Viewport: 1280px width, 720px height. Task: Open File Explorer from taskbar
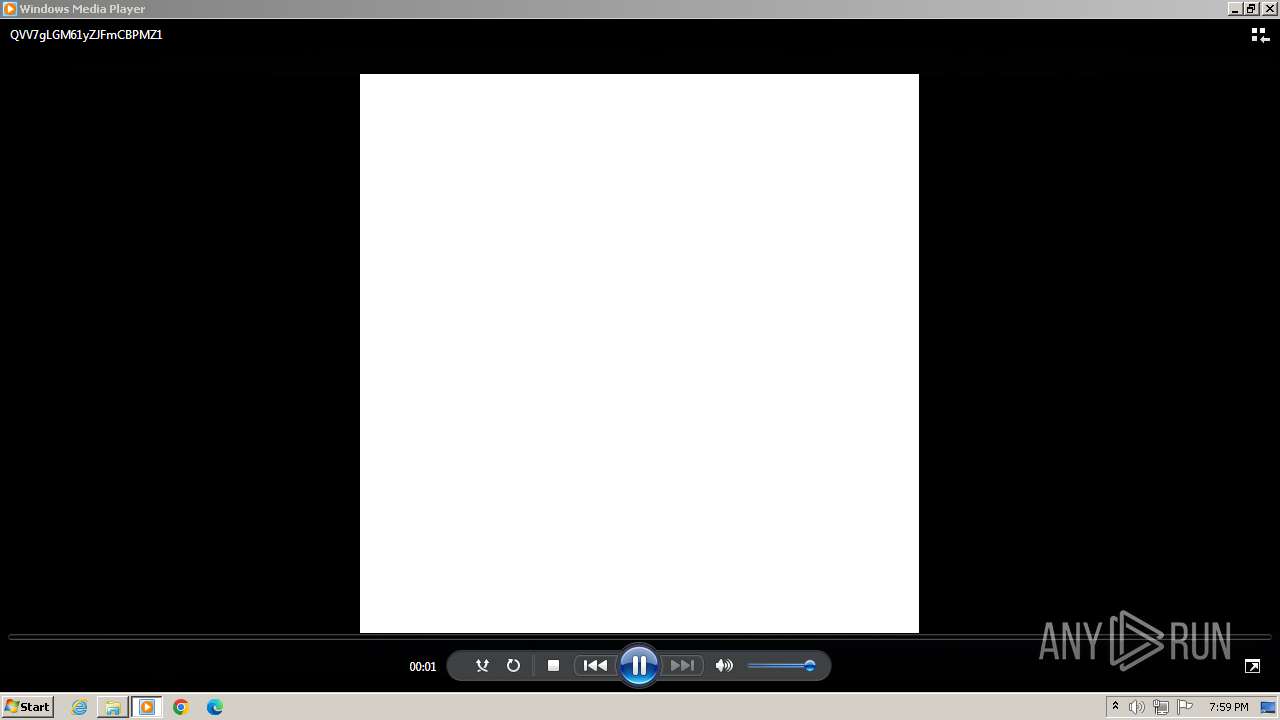pyautogui.click(x=113, y=707)
